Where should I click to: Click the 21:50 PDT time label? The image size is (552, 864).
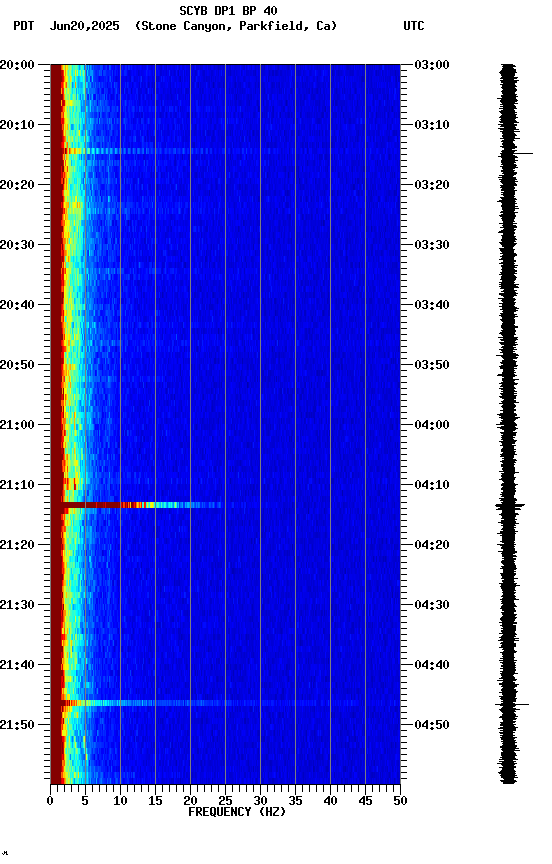17,725
